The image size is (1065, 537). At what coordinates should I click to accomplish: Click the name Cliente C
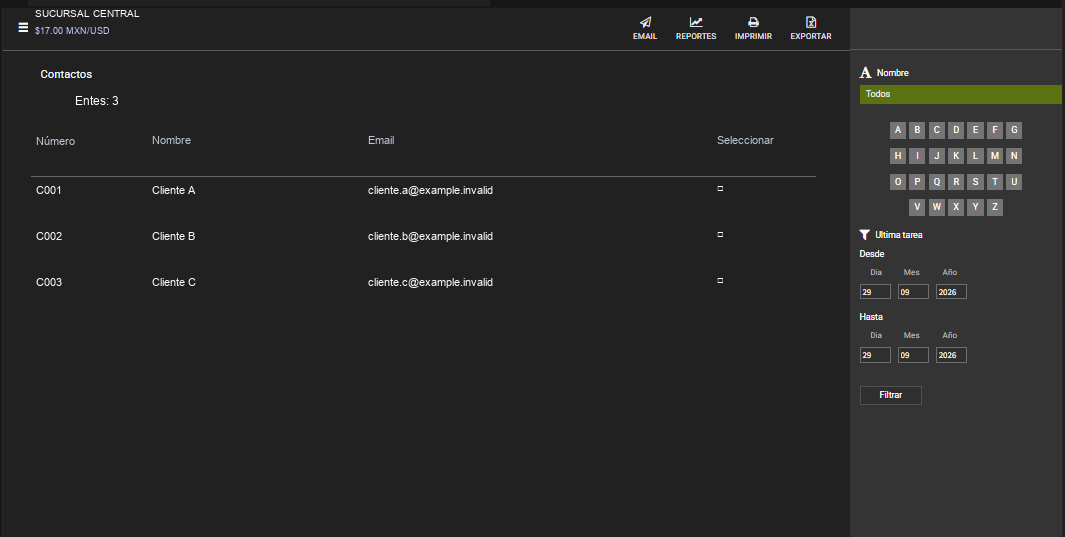(174, 282)
